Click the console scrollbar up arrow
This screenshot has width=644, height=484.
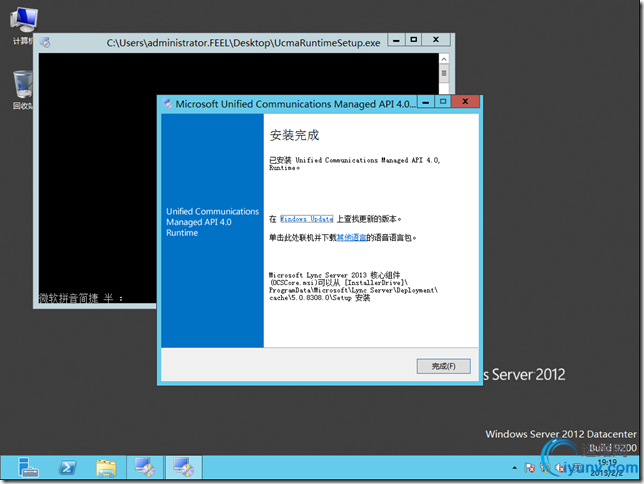click(444, 59)
